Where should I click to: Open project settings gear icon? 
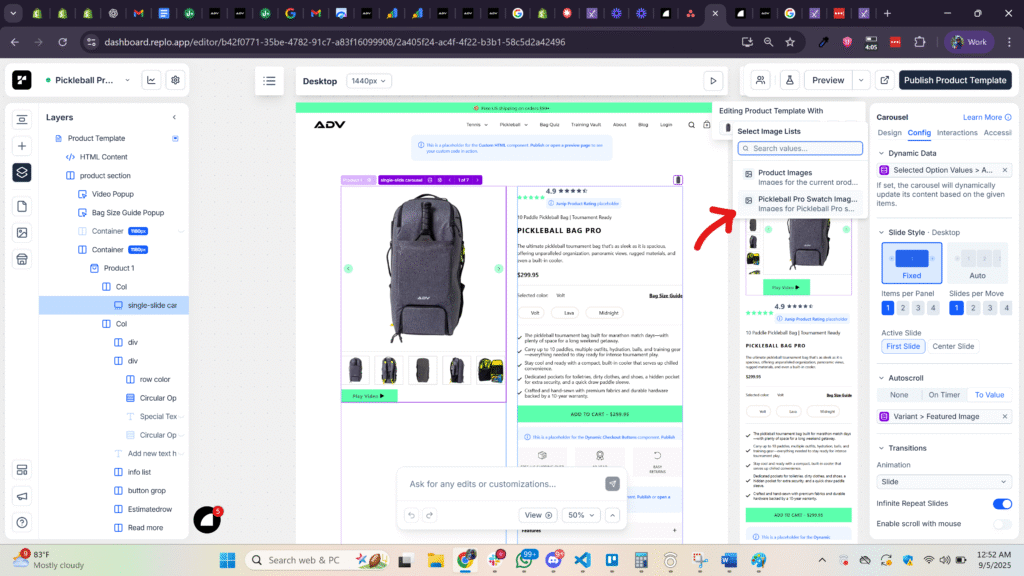coord(175,80)
